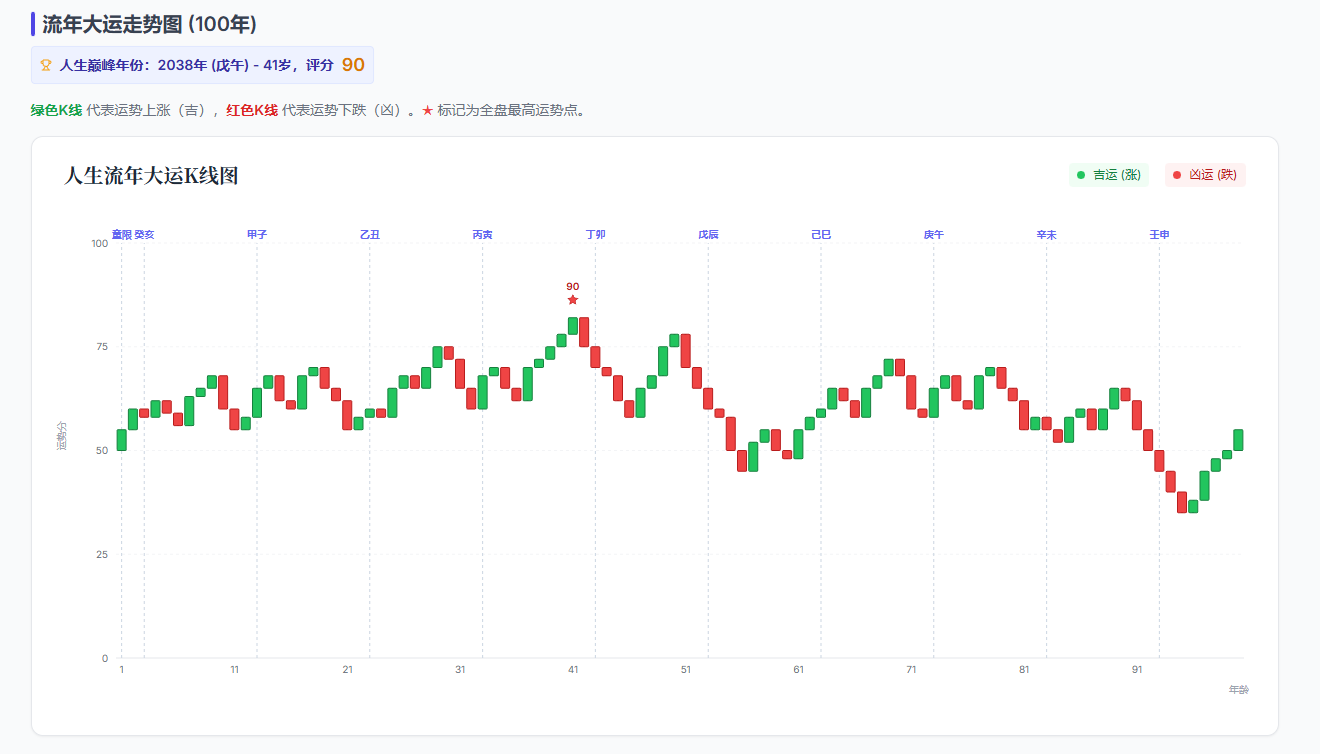Click the red star marker above the peak candle
1320x754 pixels.
click(573, 300)
